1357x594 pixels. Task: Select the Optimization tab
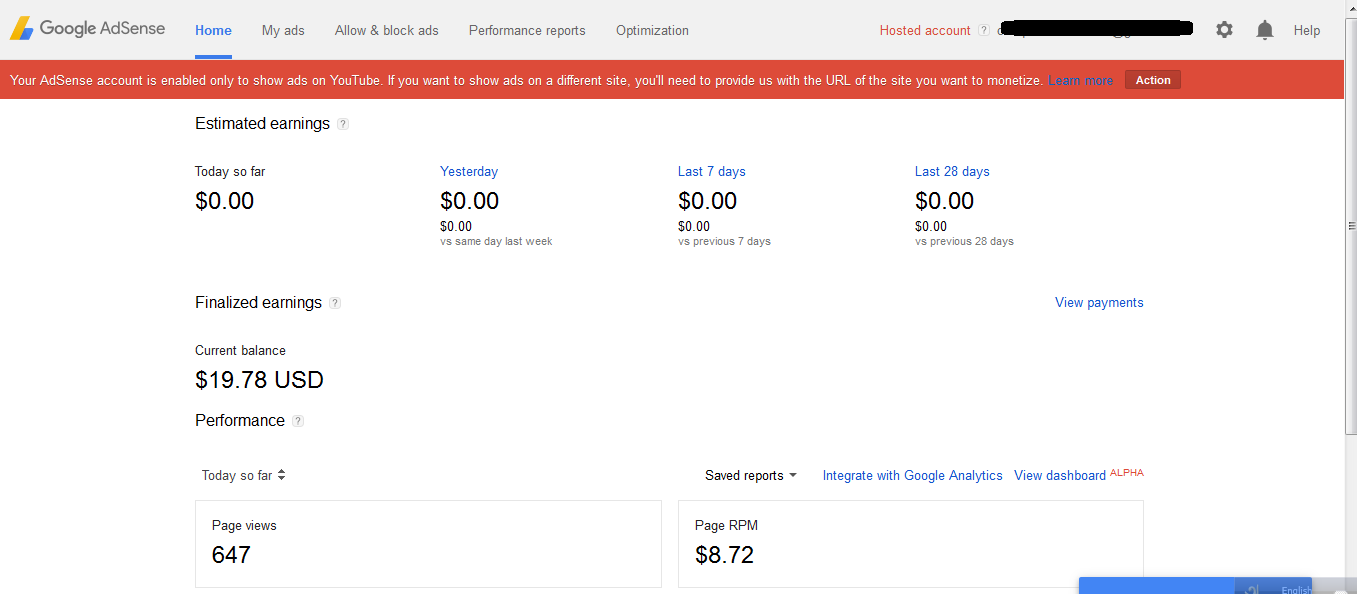coord(652,31)
